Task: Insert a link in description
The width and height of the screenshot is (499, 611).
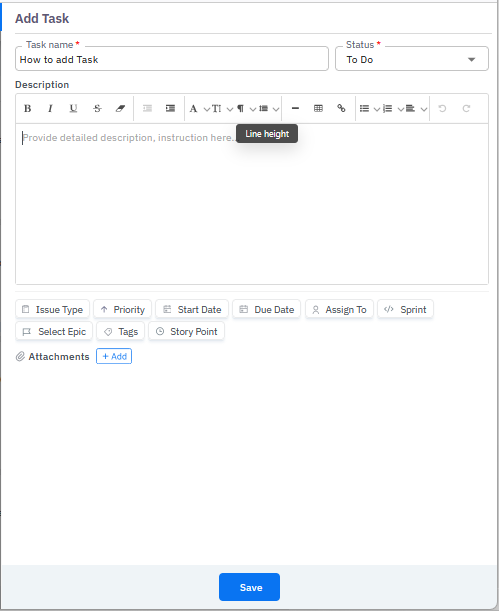Action: coord(341,108)
